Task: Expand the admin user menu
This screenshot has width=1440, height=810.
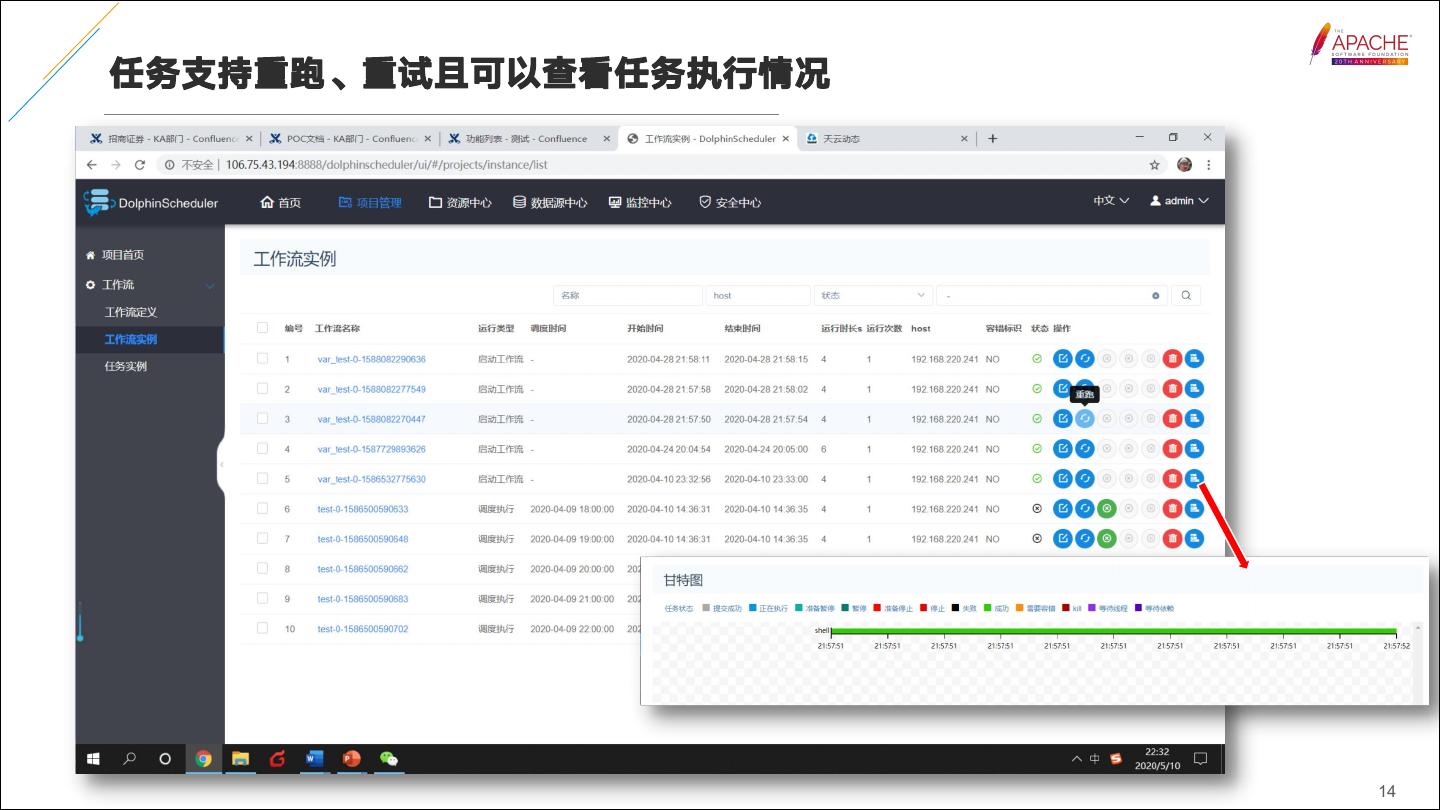Action: [1179, 201]
